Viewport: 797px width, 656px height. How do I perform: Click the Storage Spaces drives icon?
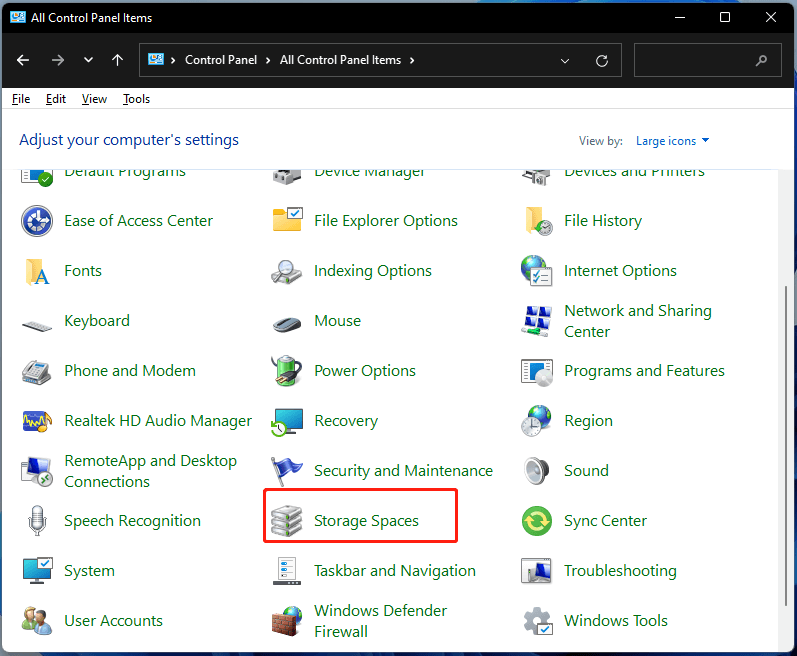click(287, 521)
